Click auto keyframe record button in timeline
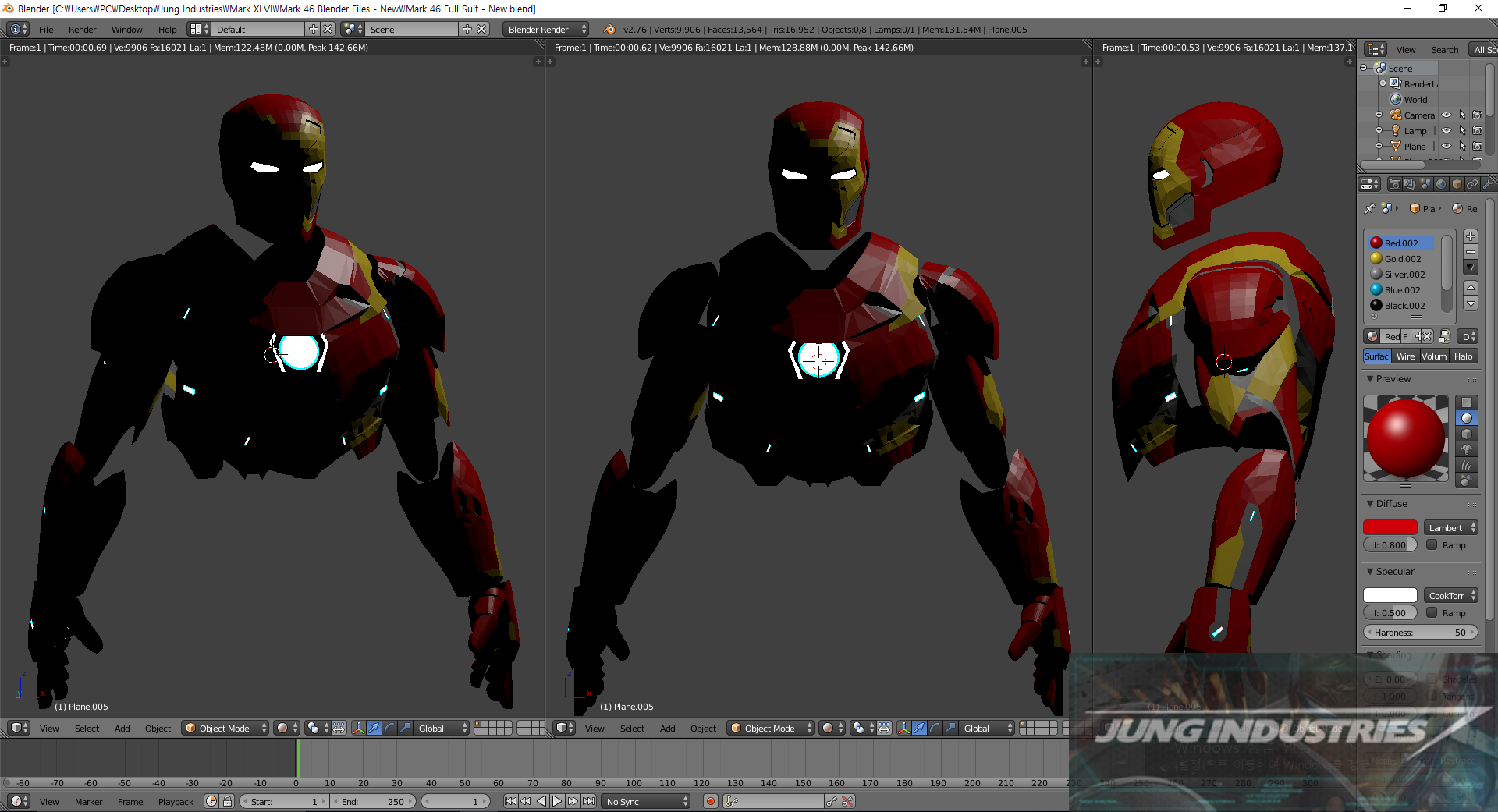This screenshot has height=812, width=1498. (x=710, y=801)
